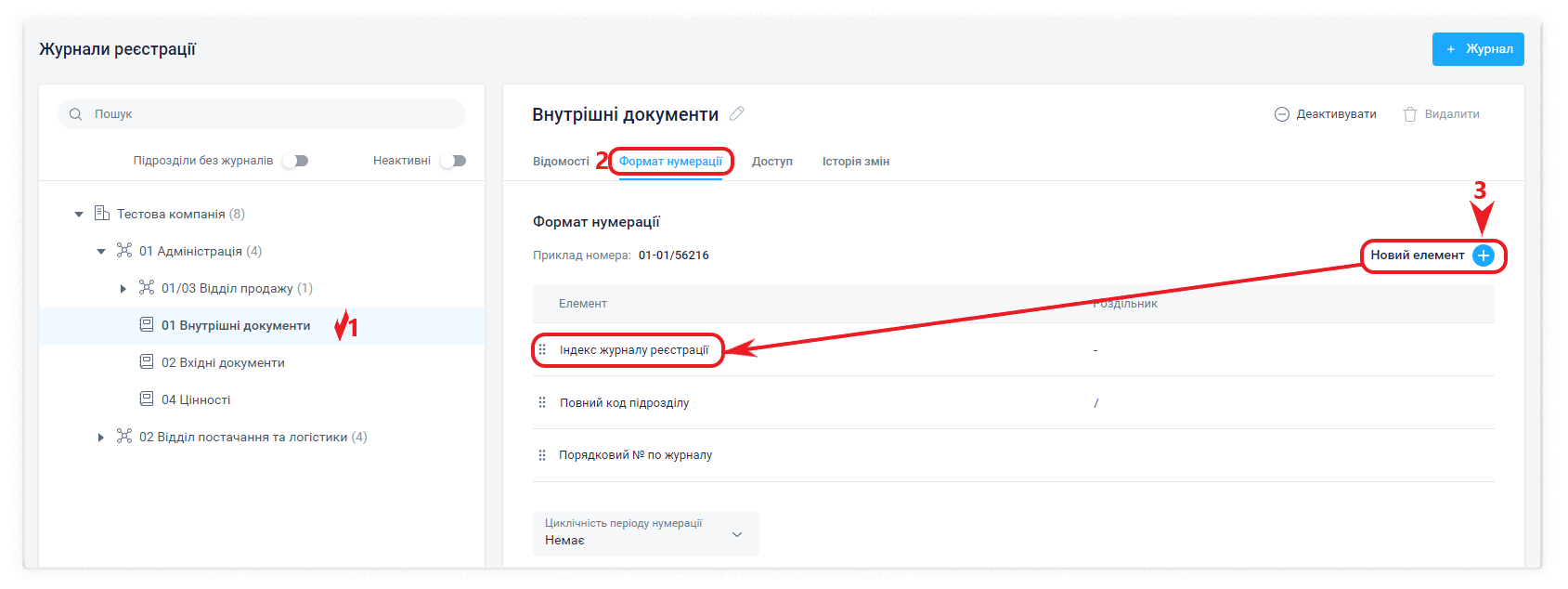Screen dimensions: 1568x589
Task: Expand 02 Відділ постачання та логістики node
Action: click(101, 438)
